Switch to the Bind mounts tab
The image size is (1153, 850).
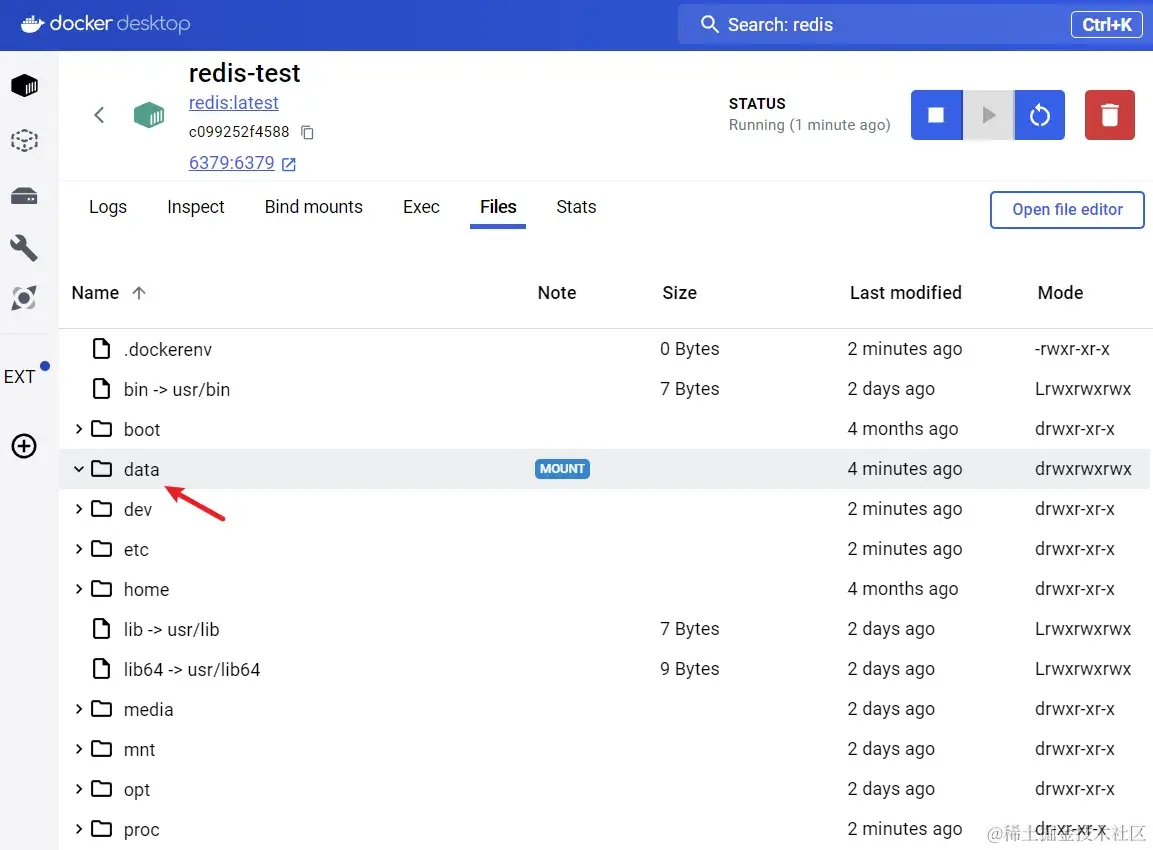314,207
